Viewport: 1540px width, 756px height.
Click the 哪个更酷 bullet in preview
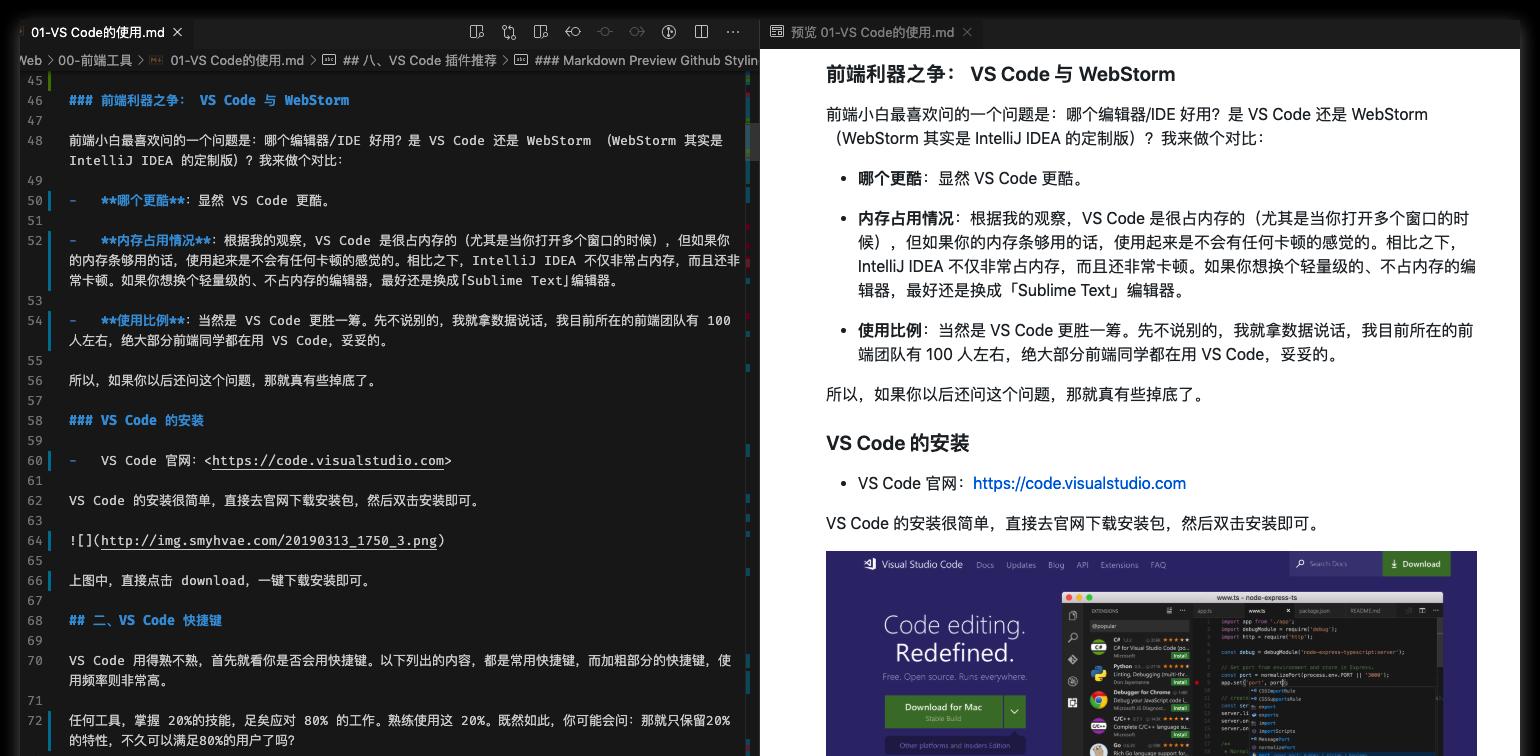(970, 178)
